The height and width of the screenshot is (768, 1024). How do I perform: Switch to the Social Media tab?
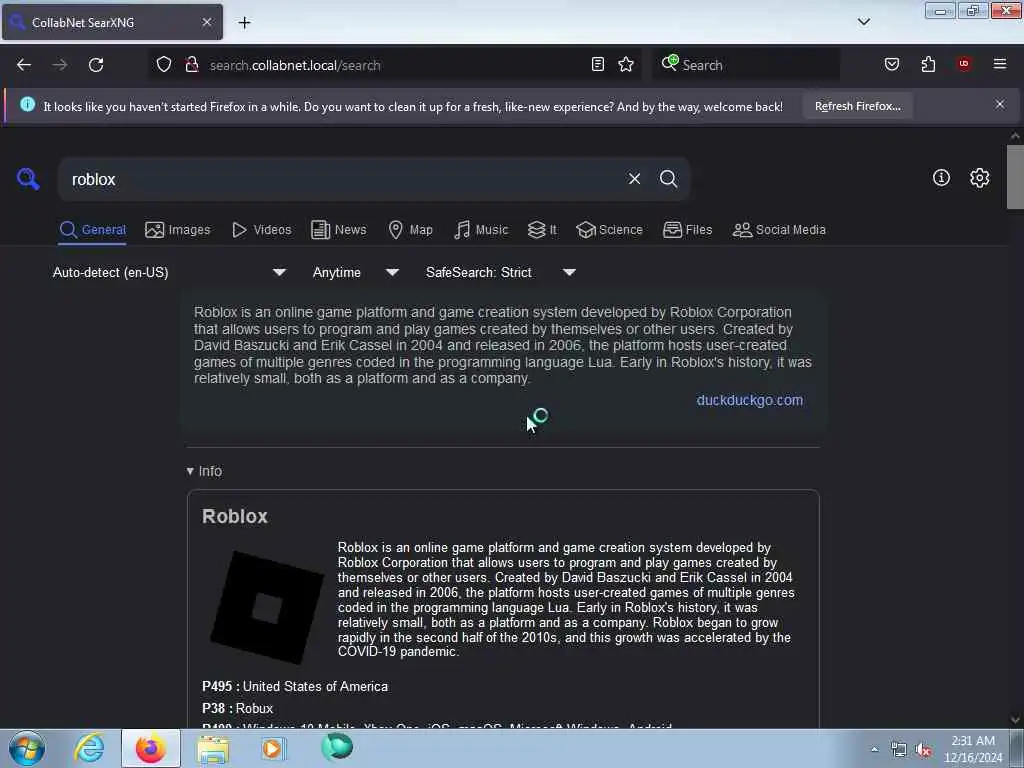coord(779,230)
